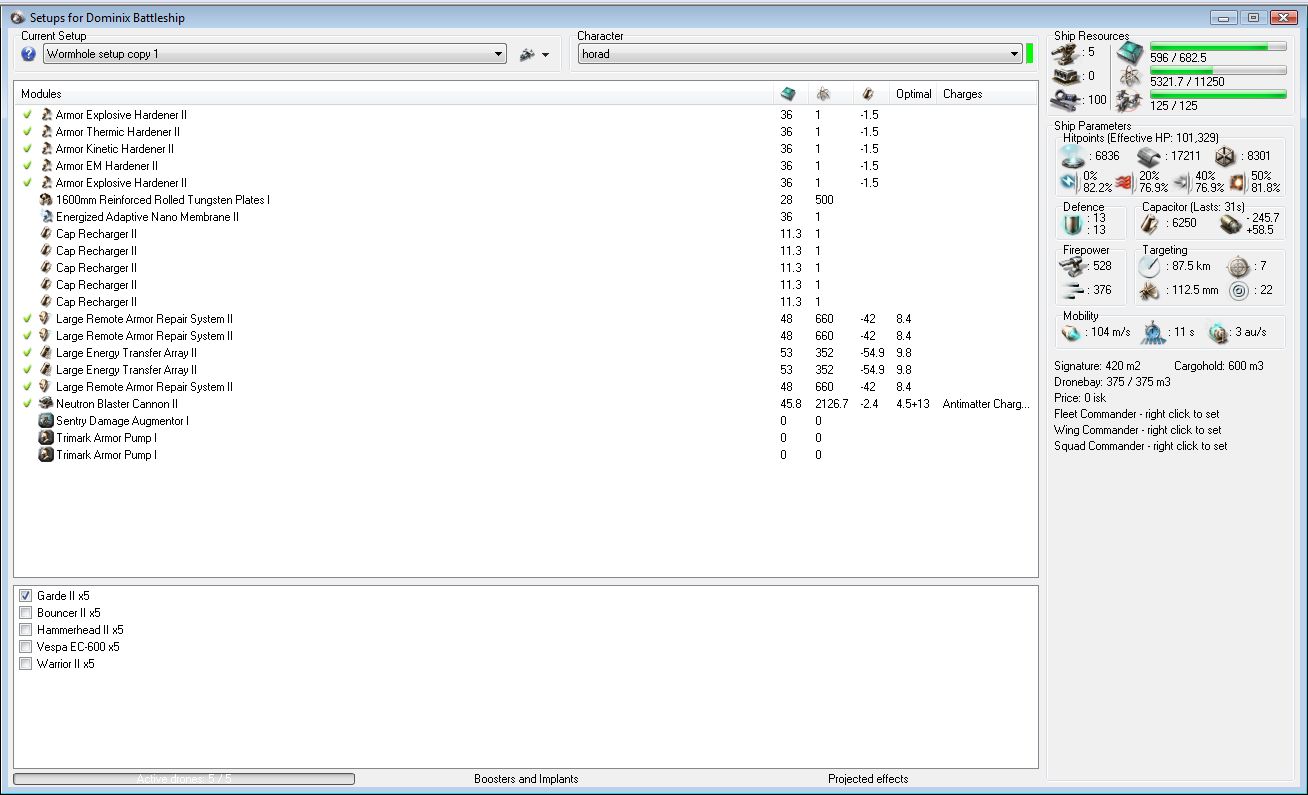Click the Defence shield icon
Screen dimensions: 1308x795
point(1073,224)
